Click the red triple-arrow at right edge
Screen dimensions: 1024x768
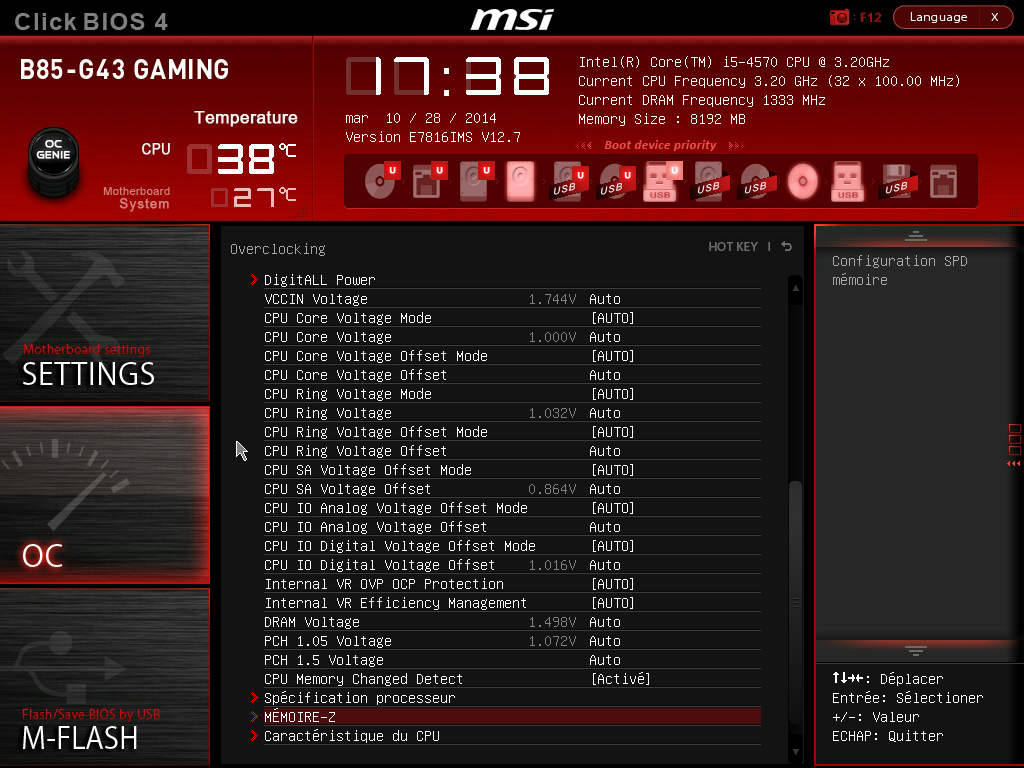click(x=1013, y=464)
